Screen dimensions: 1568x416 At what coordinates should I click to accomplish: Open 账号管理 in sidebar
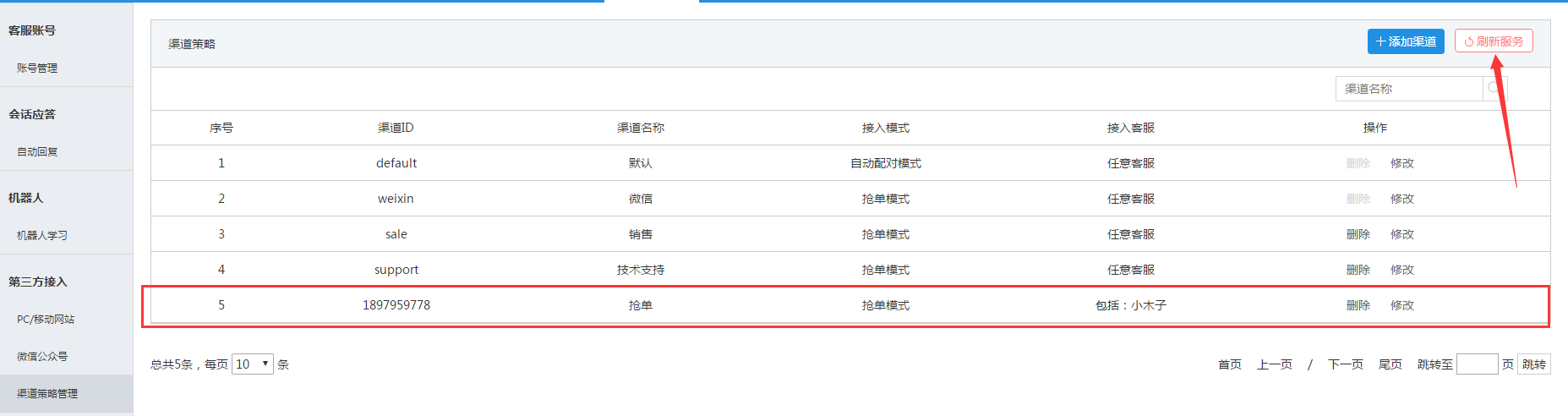pyautogui.click(x=37, y=68)
